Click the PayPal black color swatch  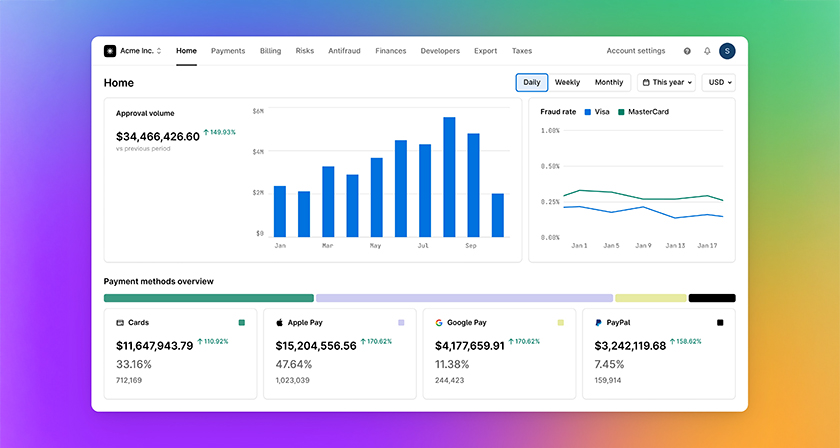point(720,323)
